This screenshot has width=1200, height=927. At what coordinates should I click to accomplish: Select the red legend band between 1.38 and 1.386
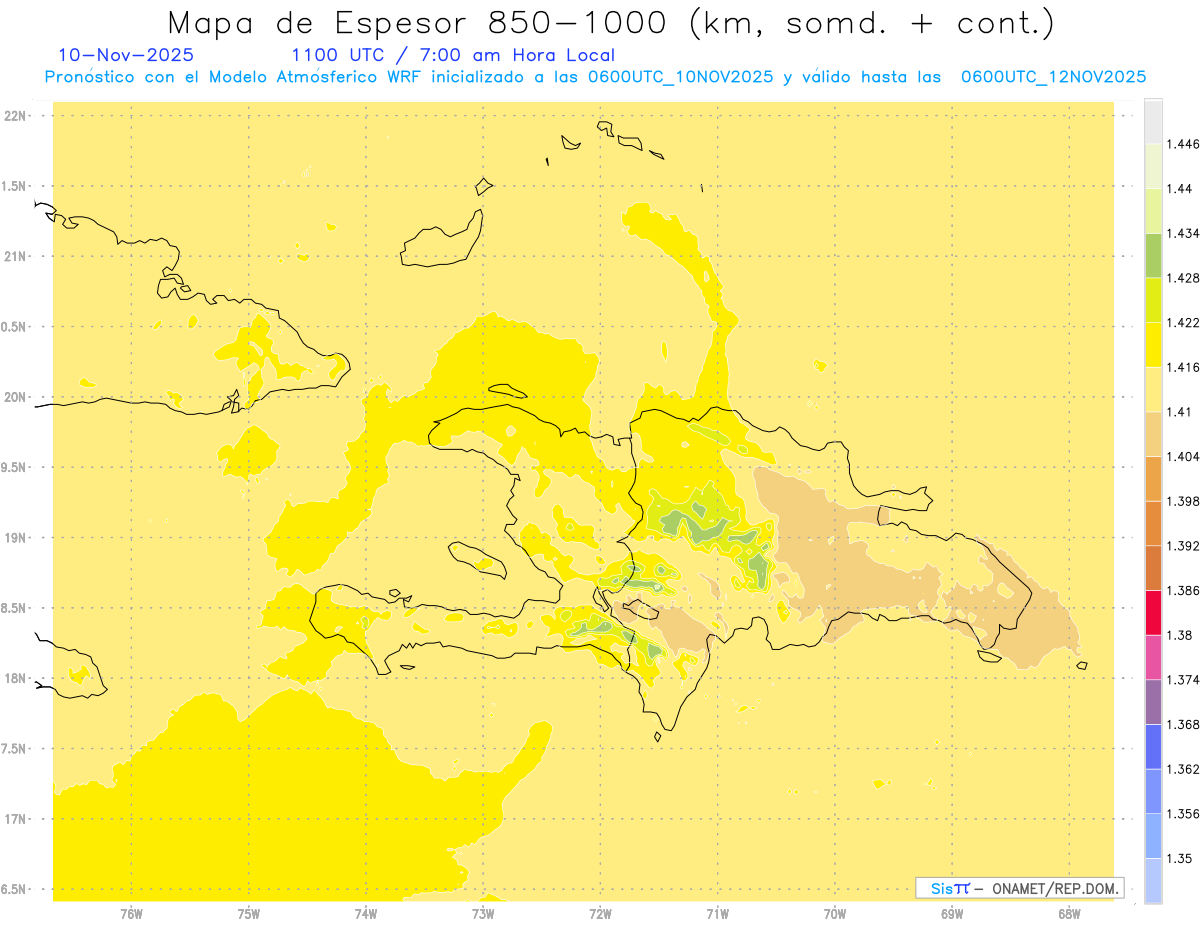tap(1153, 612)
